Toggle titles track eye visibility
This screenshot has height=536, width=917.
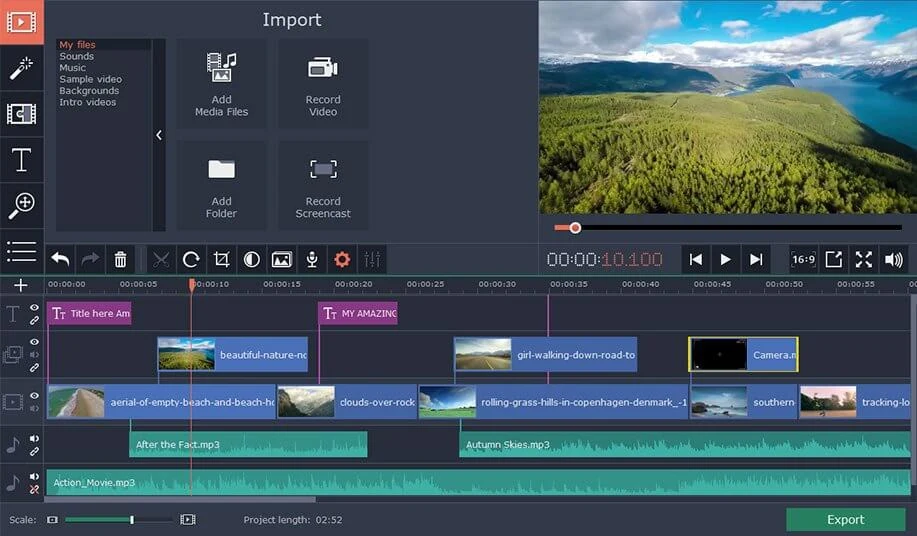pos(35,307)
